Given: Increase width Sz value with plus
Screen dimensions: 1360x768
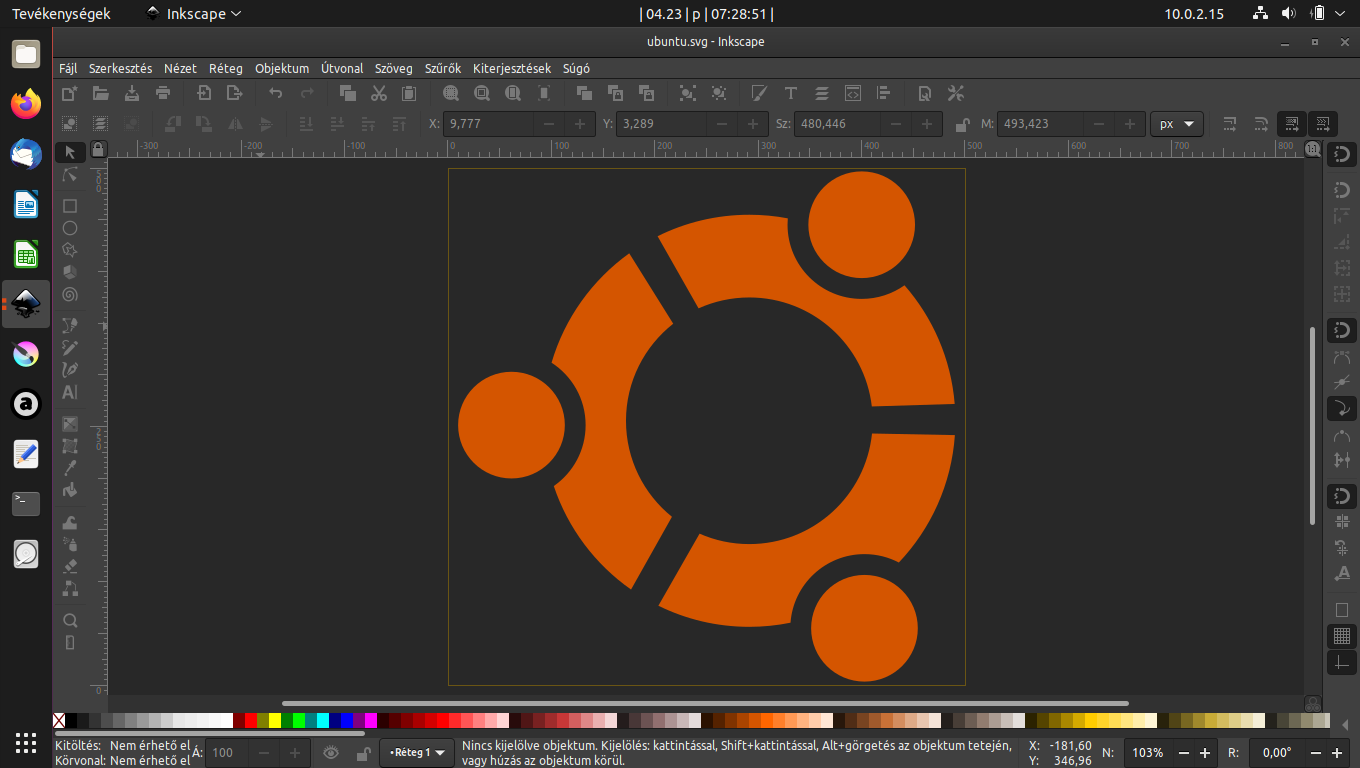Looking at the screenshot, I should 926,124.
